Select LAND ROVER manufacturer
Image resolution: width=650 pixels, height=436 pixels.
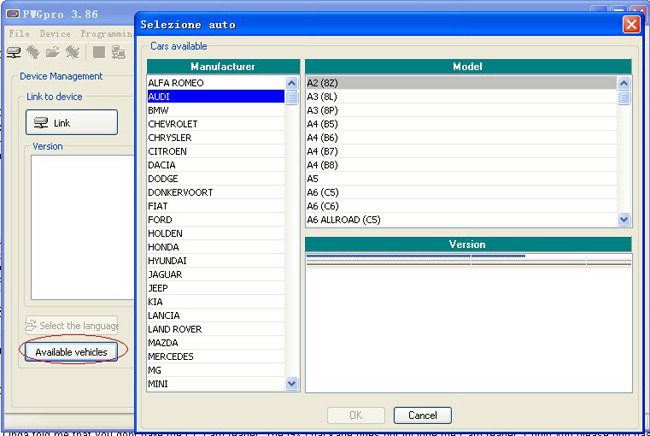(x=216, y=329)
